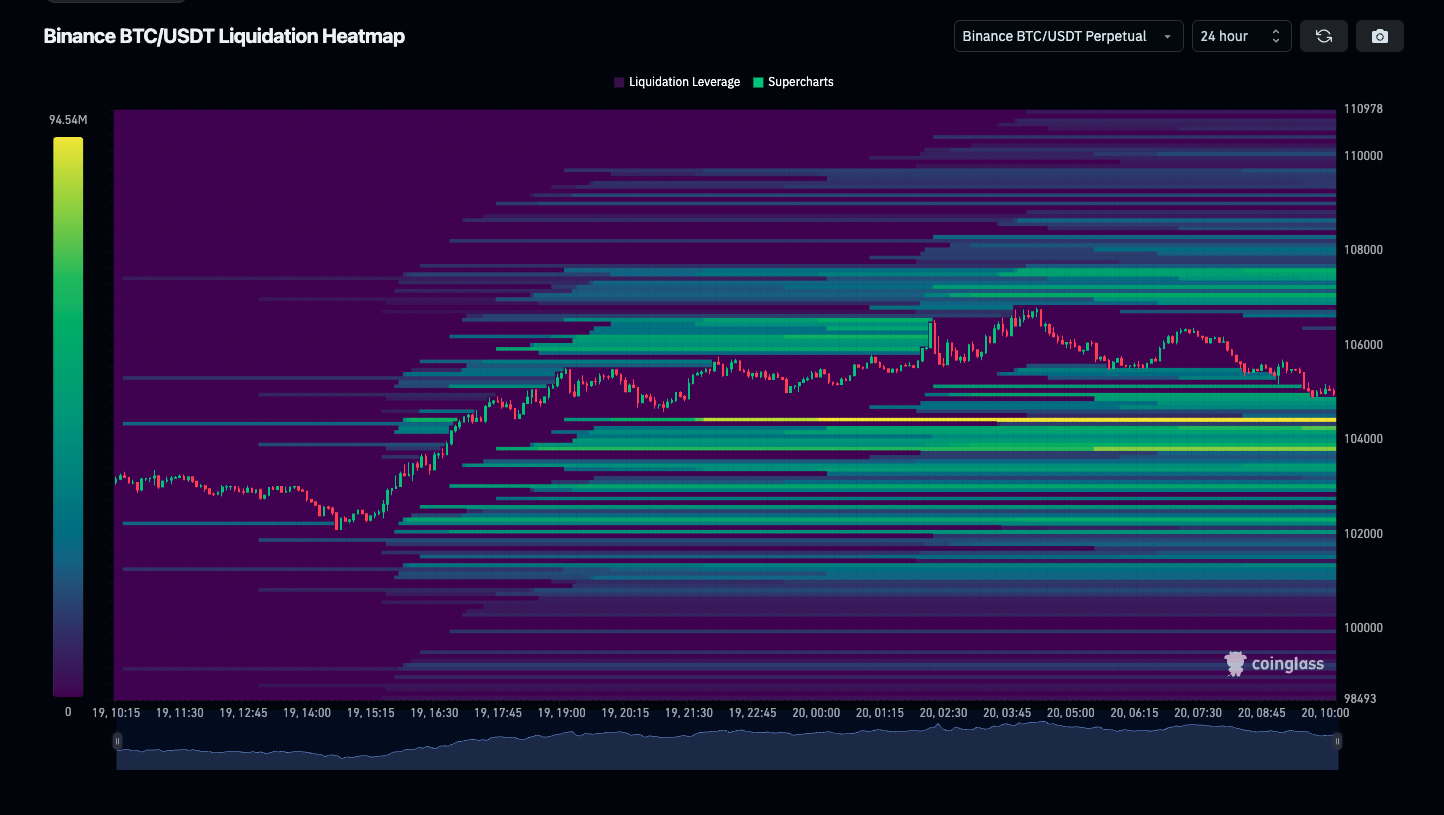Screen dimensions: 1444x815
Task: Click the 100000 price axis label
Action: [1363, 628]
